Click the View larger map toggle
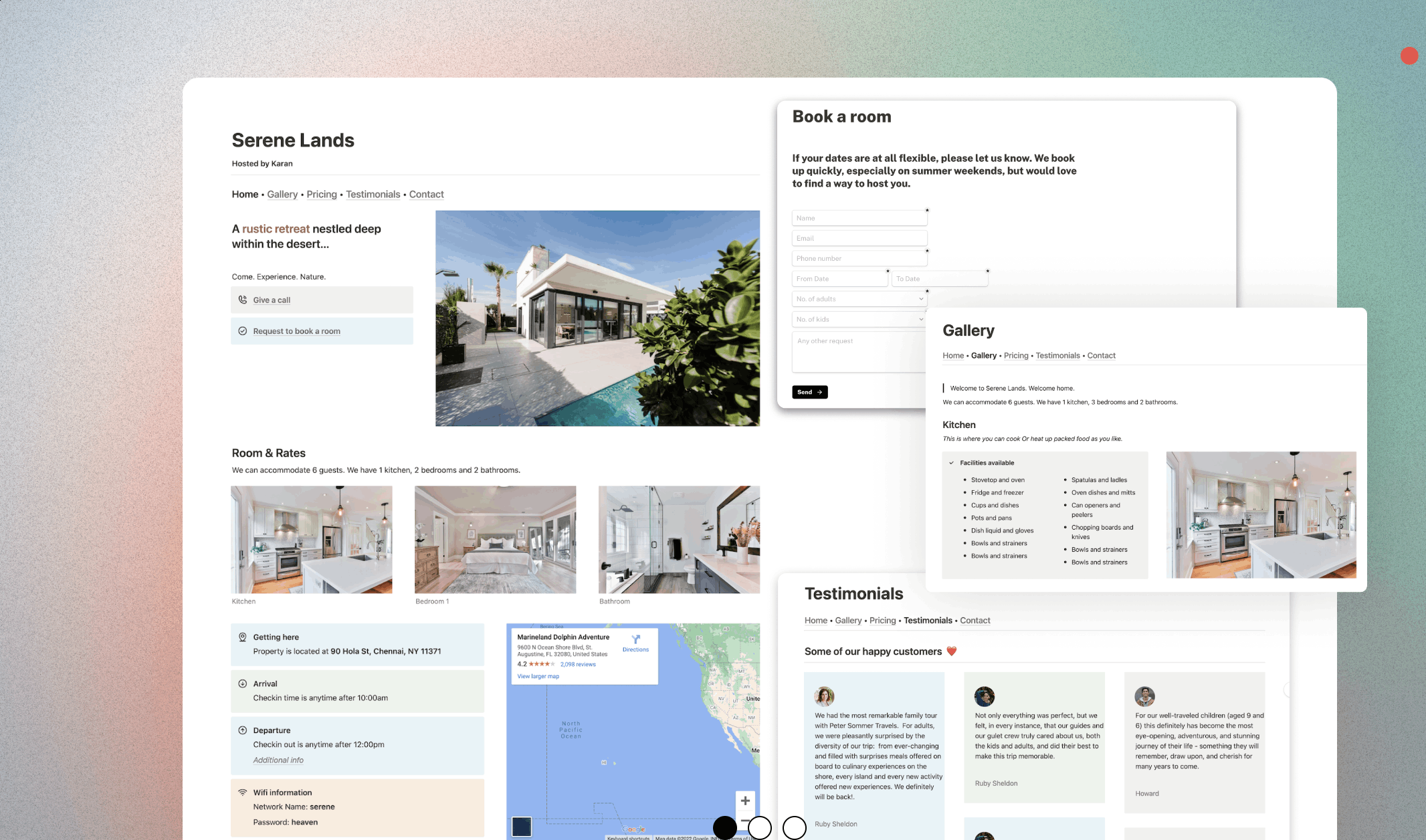This screenshot has width=1426, height=840. (537, 676)
